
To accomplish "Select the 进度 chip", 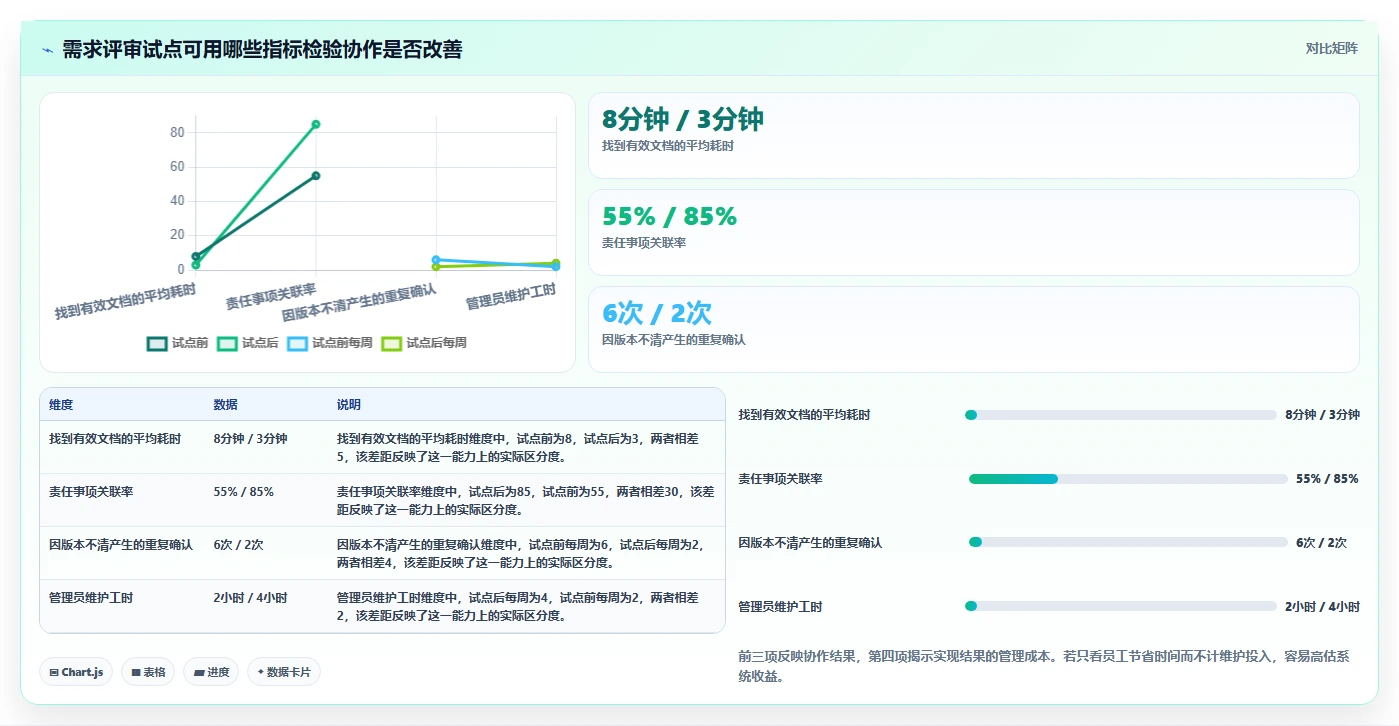I will click(x=211, y=672).
